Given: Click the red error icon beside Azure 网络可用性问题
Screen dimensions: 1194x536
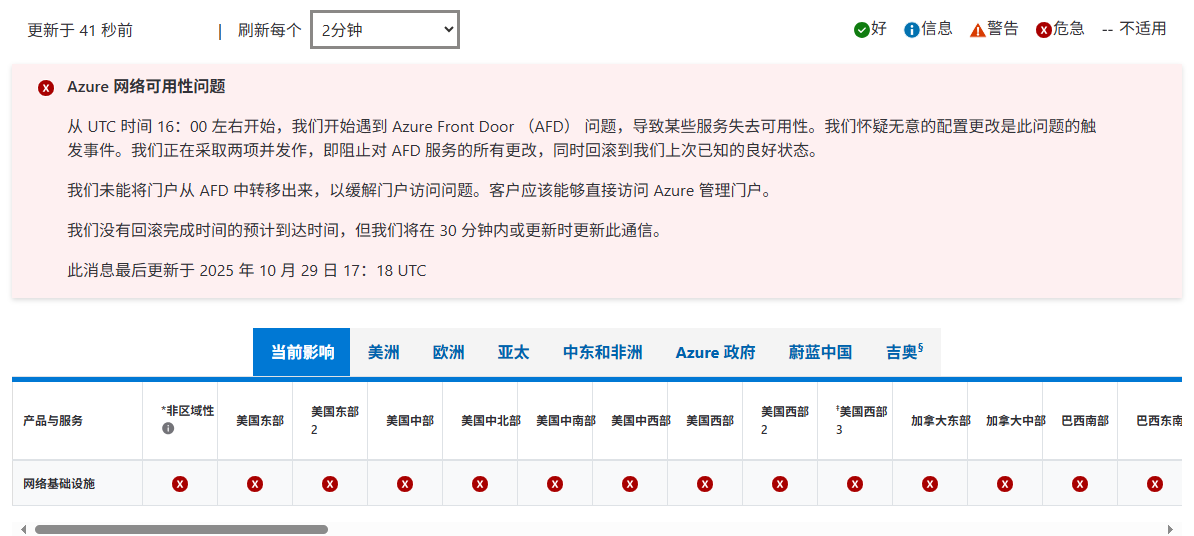Looking at the screenshot, I should coord(46,88).
